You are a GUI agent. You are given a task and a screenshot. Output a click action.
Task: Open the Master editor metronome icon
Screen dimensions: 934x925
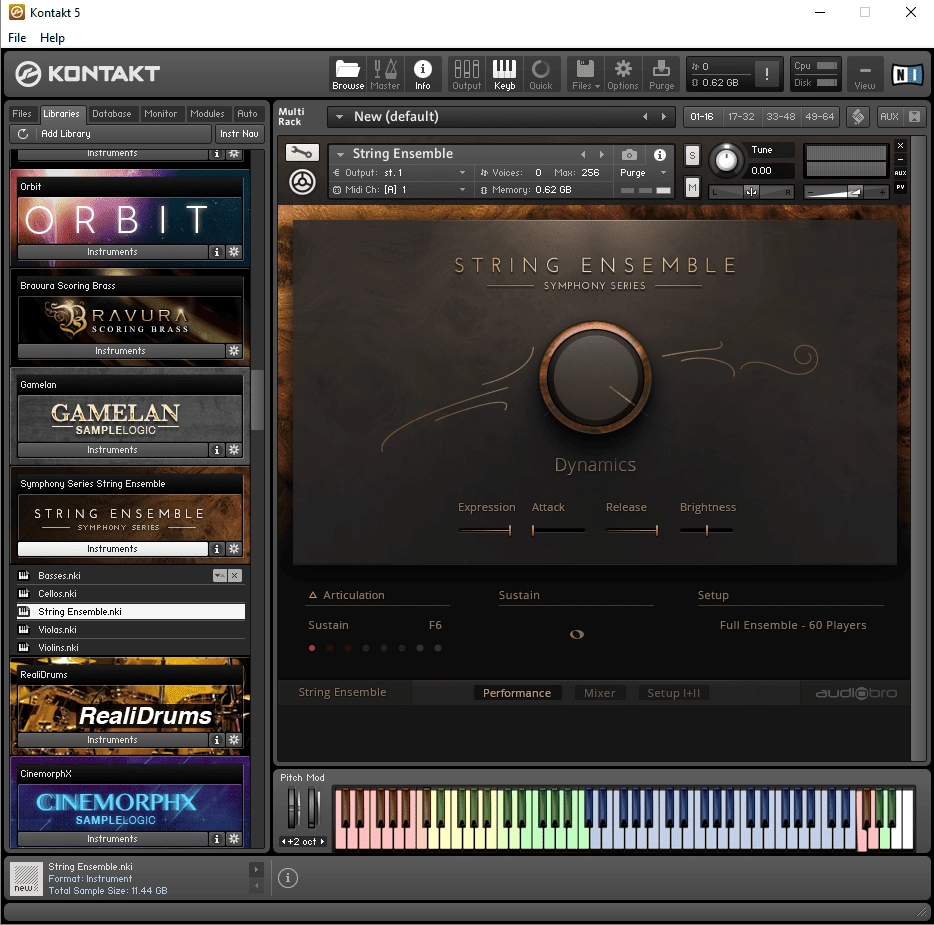point(385,74)
